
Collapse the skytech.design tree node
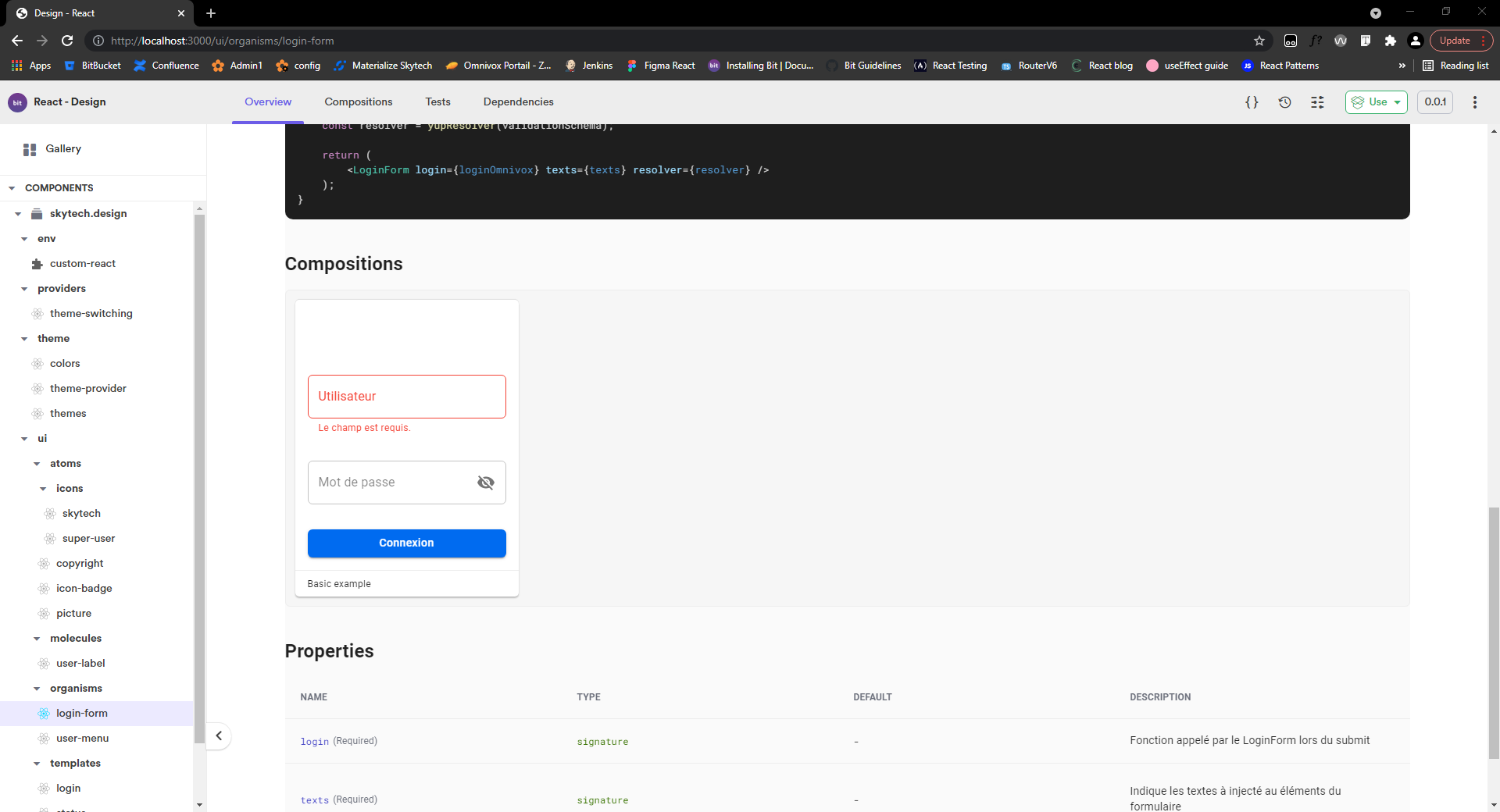click(18, 214)
